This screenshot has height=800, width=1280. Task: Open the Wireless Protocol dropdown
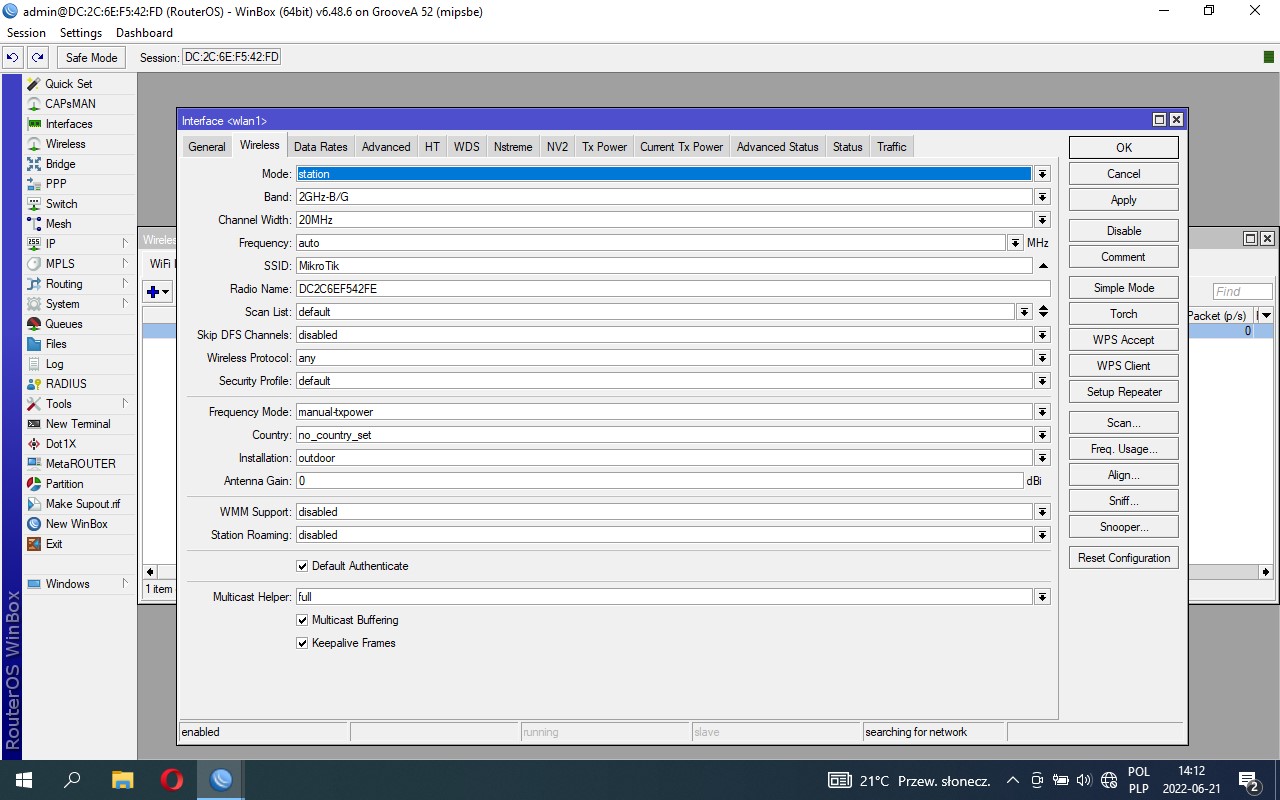point(1042,358)
